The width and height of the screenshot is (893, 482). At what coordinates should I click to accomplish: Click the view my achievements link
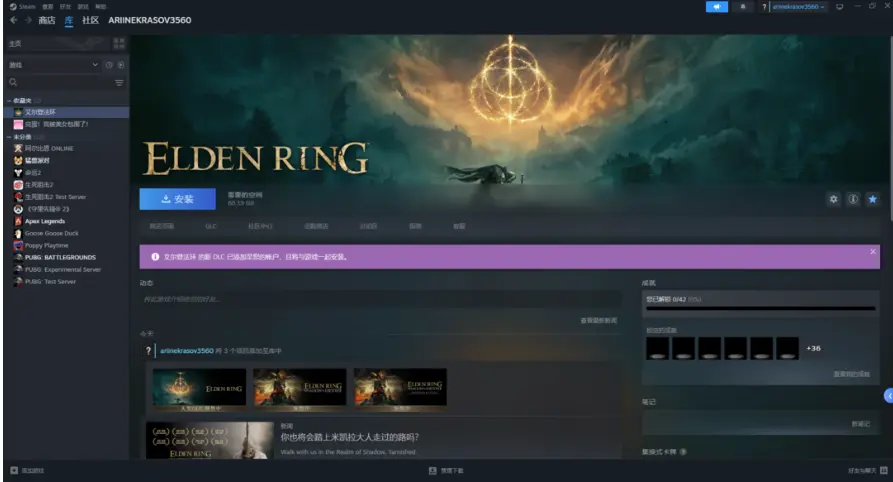[852, 374]
